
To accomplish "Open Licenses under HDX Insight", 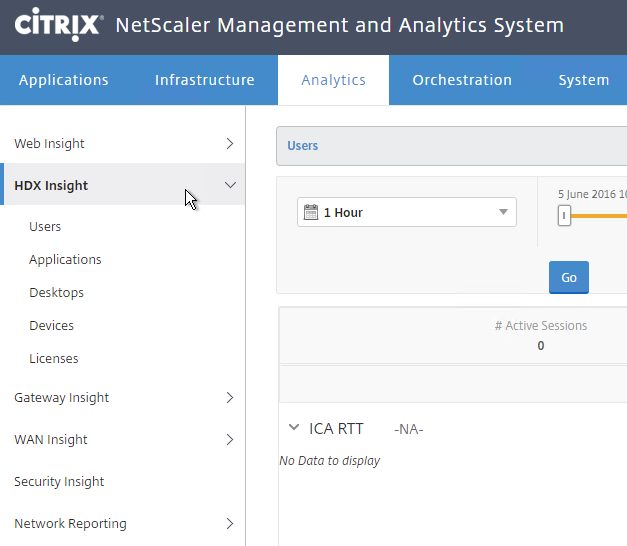I will pyautogui.click(x=54, y=358).
